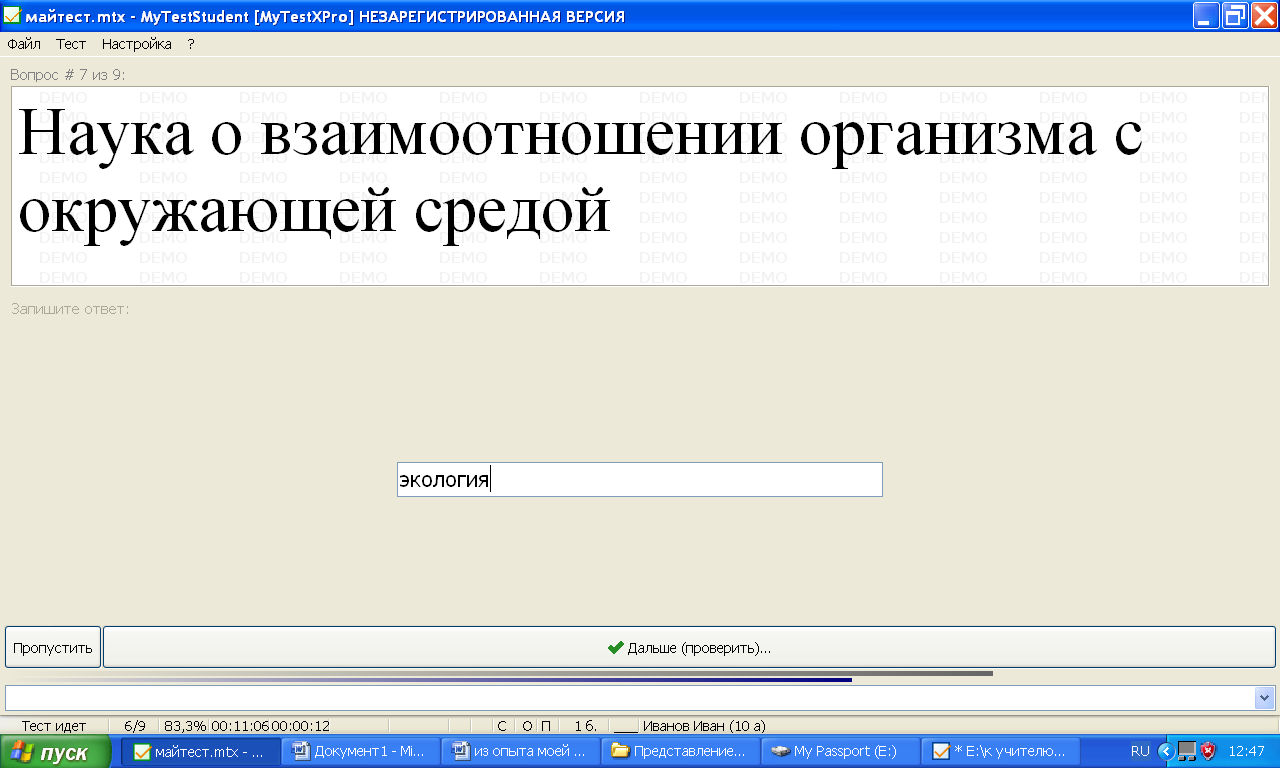Click the 'Вопрос # 7 из 9:' label
This screenshot has width=1280, height=768.
[67, 75]
